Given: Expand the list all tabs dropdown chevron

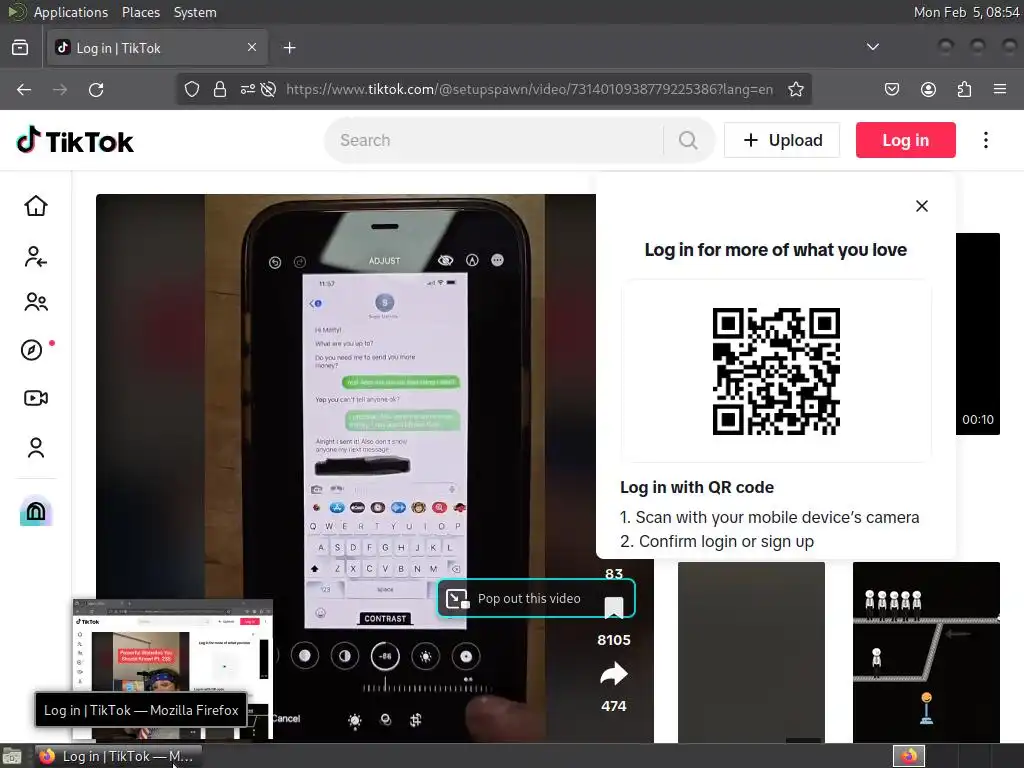Looking at the screenshot, I should 872,47.
